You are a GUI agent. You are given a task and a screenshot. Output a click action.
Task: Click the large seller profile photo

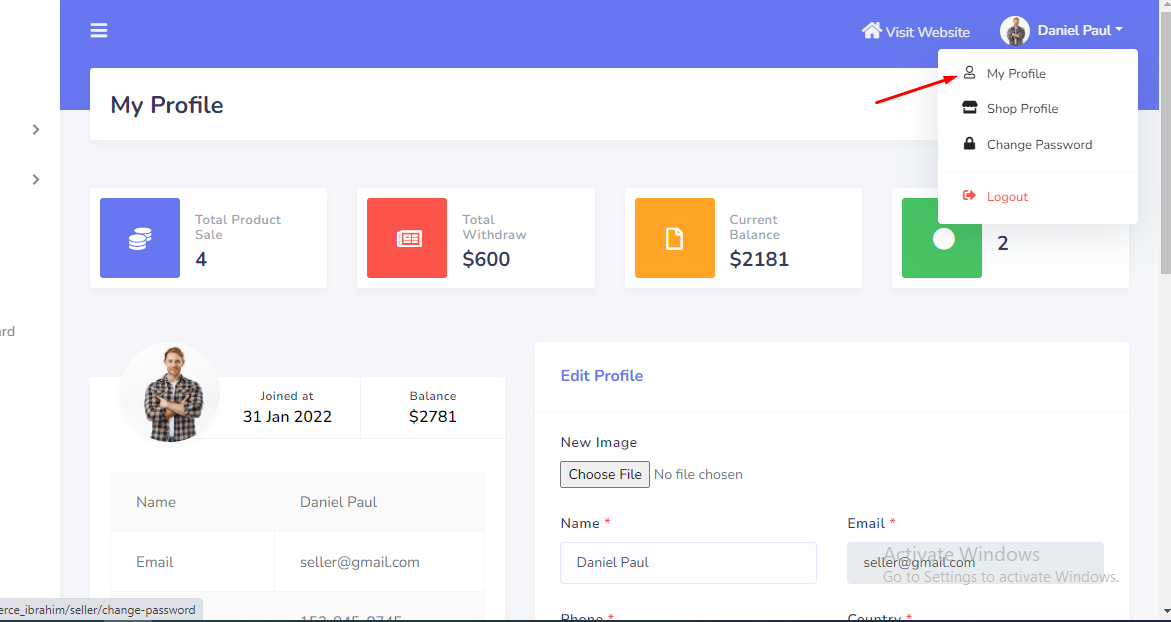click(x=172, y=393)
